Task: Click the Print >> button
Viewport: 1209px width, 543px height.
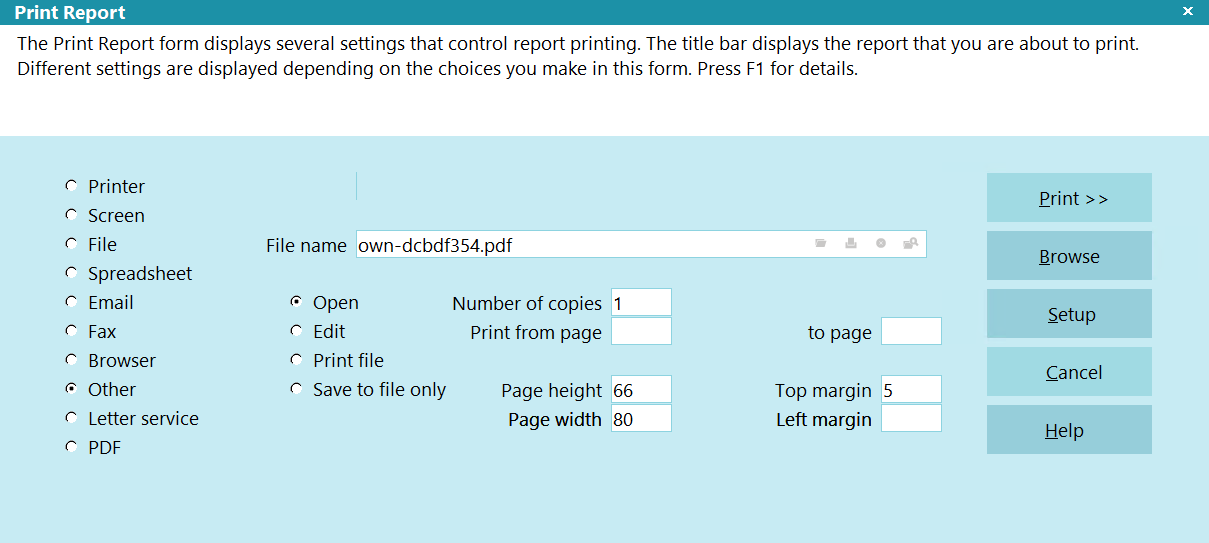Action: coord(1069,198)
